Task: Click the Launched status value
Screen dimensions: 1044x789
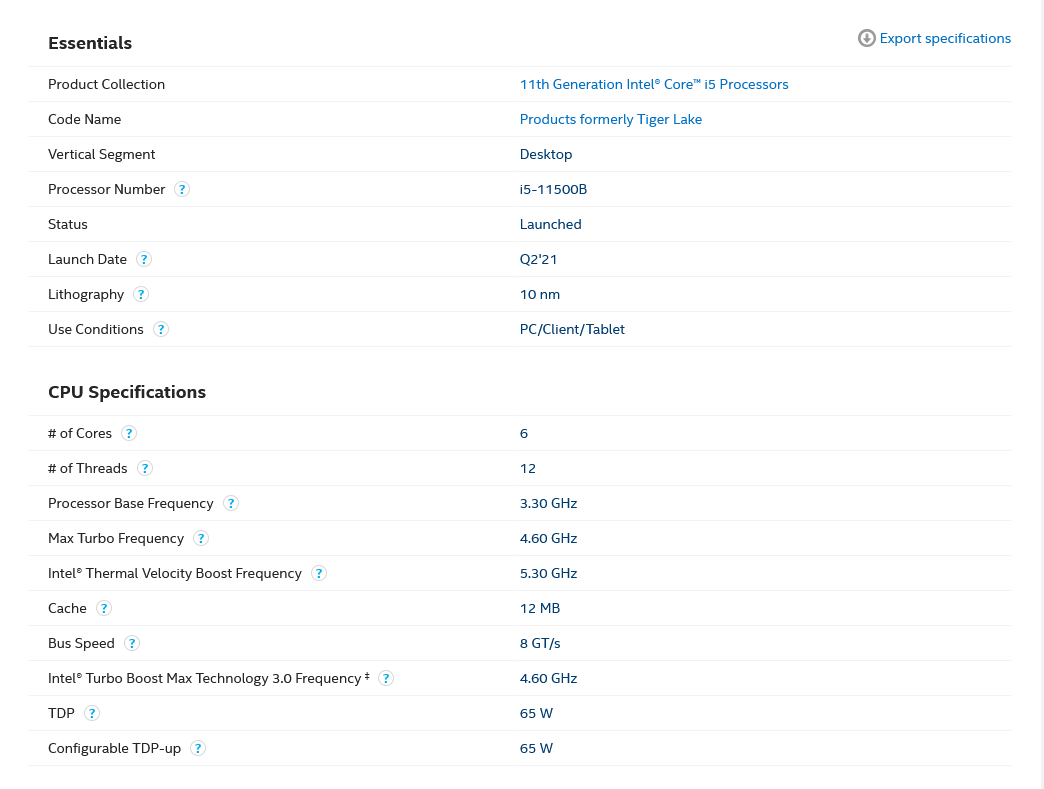Action: [551, 224]
